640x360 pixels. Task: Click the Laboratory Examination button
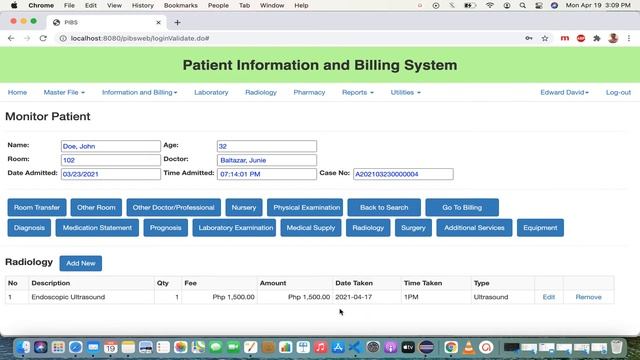(x=234, y=228)
